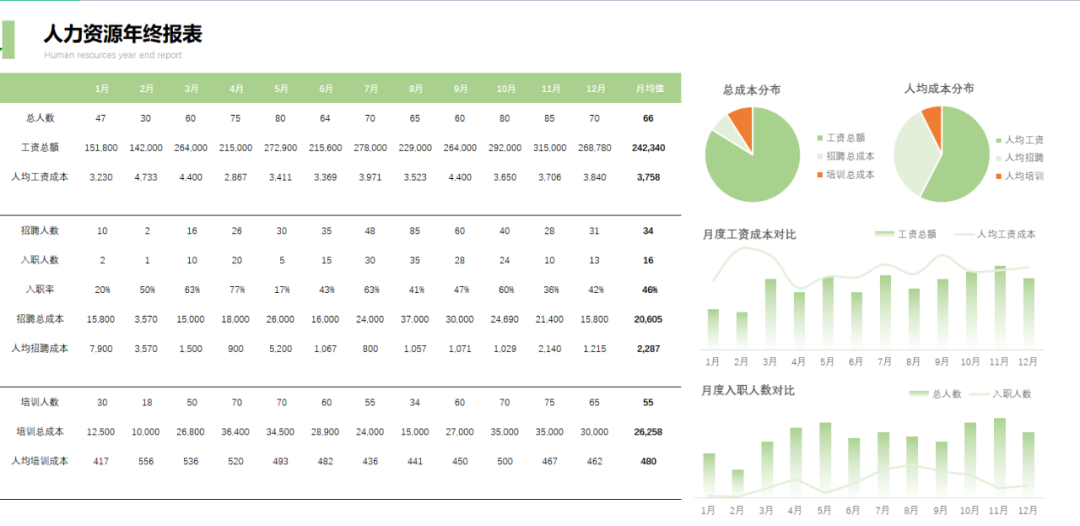Select the 总人数 row label
The width and height of the screenshot is (1080, 526).
[40, 118]
